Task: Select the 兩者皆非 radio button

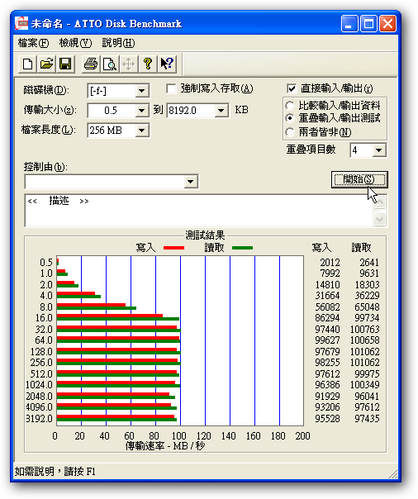Action: [290, 132]
